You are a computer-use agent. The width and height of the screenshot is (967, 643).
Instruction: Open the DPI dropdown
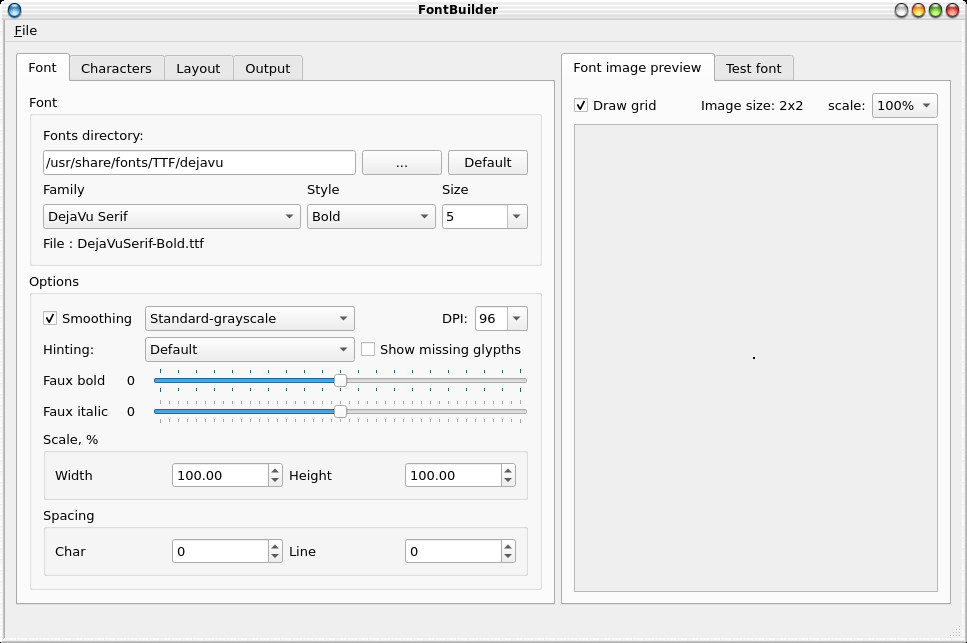pos(501,319)
